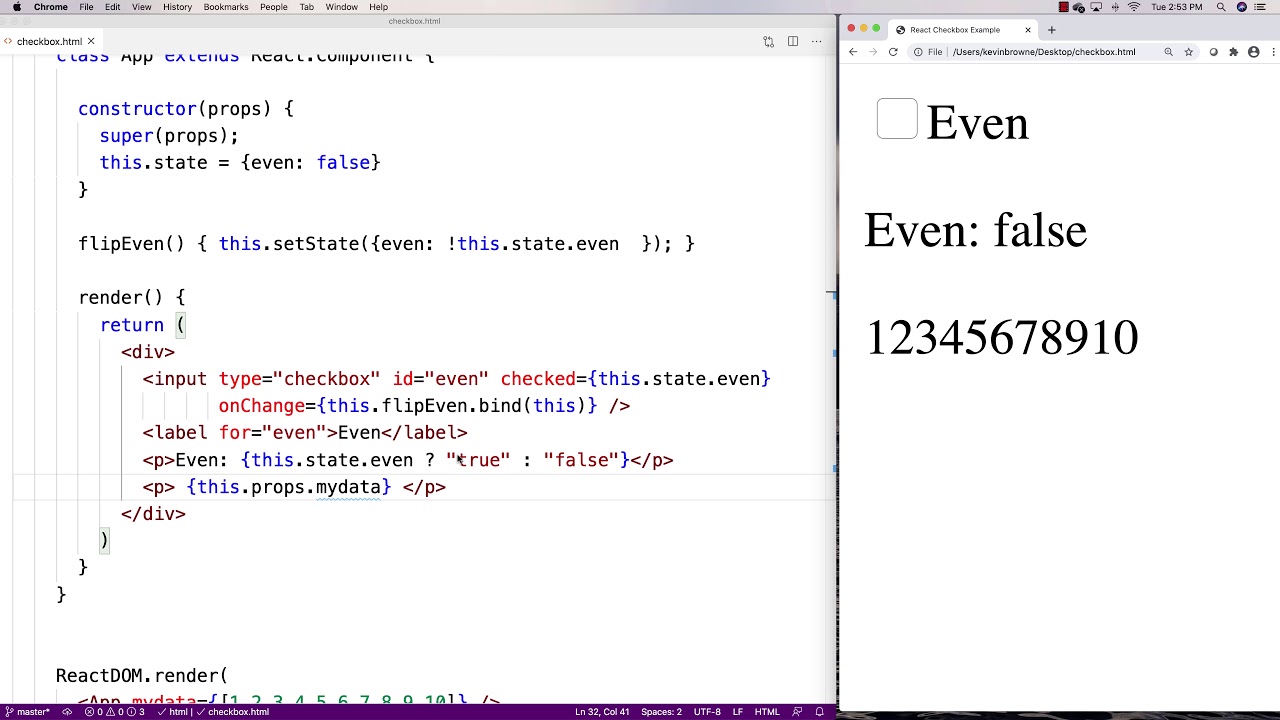1280x720 pixels.
Task: Open the Tab menu
Action: coord(306,7)
